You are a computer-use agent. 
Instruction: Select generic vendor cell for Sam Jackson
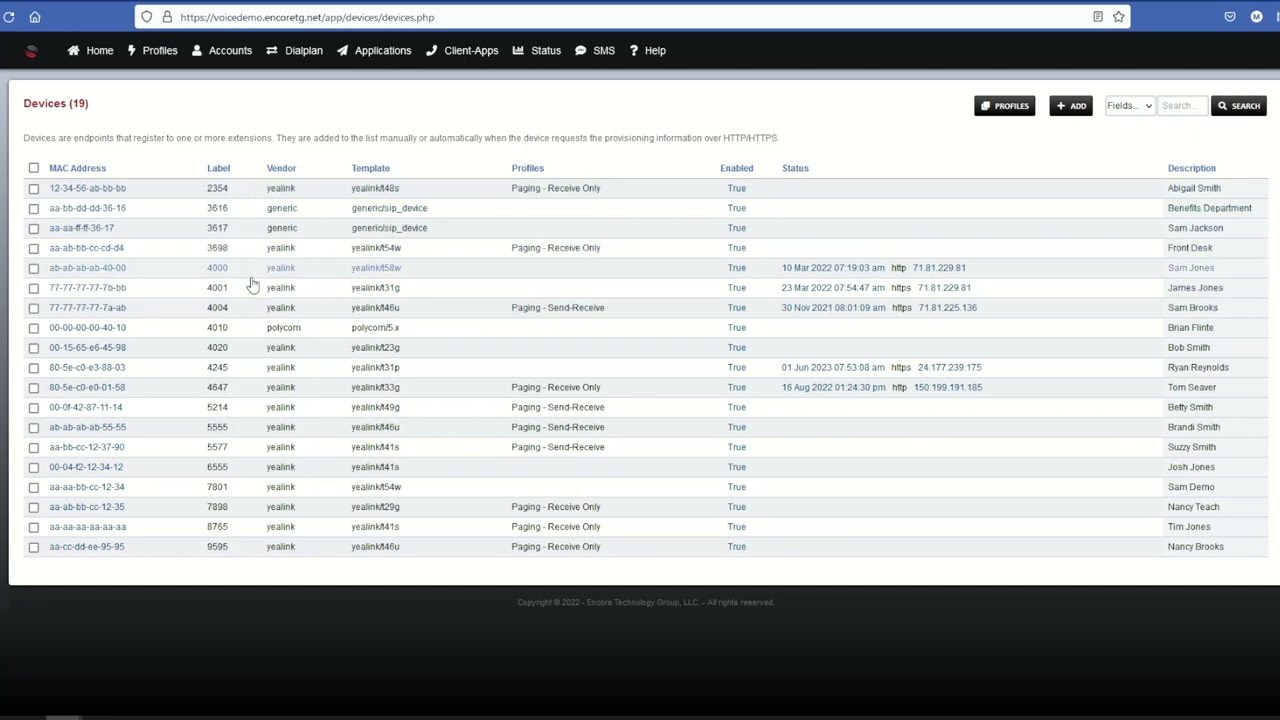coord(281,228)
